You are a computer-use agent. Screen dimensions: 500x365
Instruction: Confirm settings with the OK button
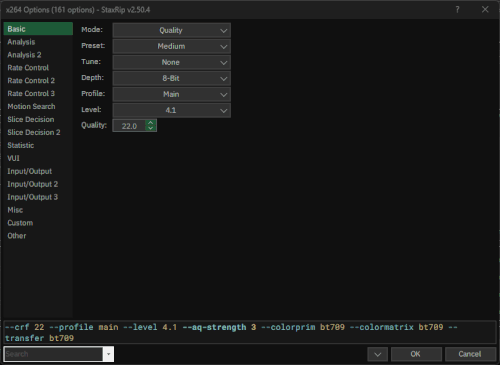click(x=416, y=354)
